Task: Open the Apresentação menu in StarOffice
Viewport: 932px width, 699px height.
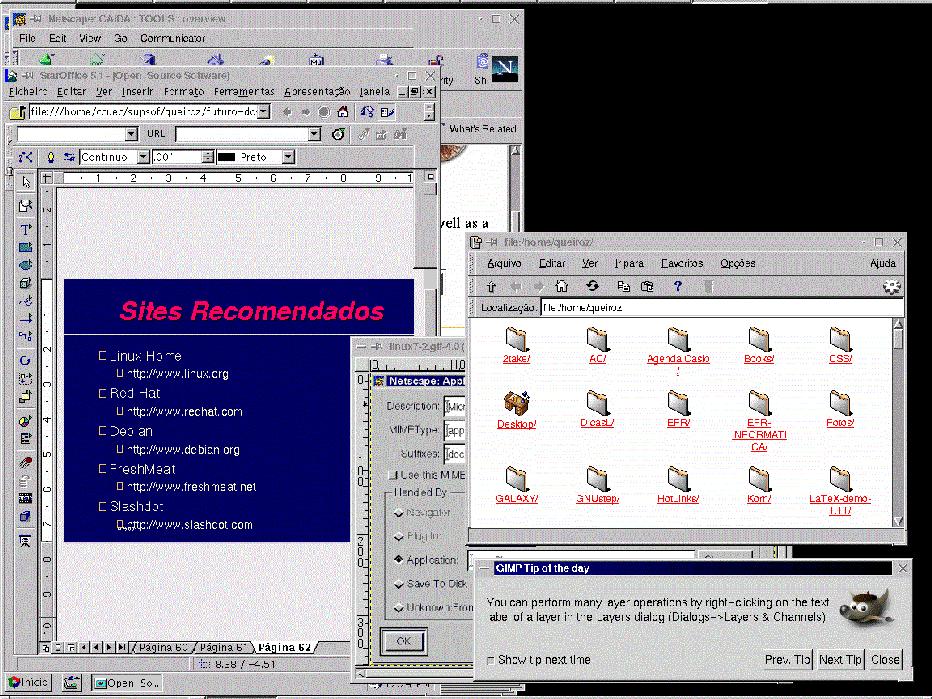Action: point(317,92)
